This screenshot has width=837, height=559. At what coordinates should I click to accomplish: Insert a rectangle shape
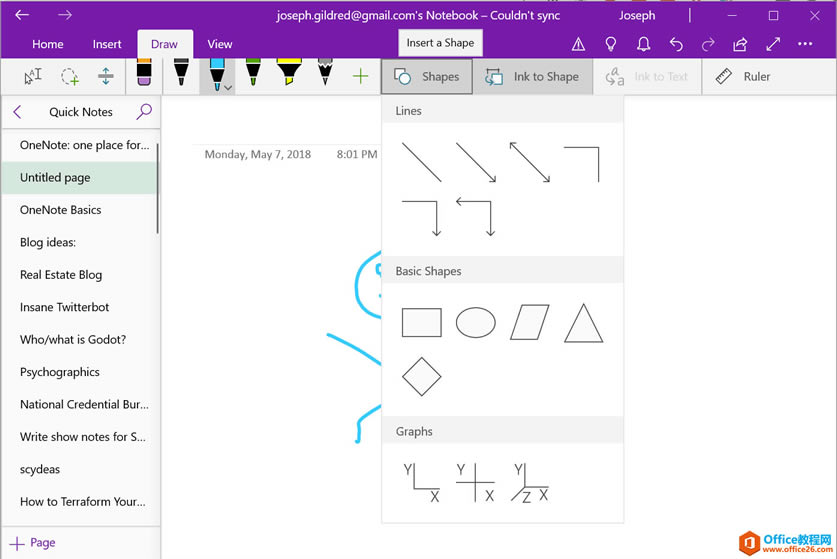(421, 322)
